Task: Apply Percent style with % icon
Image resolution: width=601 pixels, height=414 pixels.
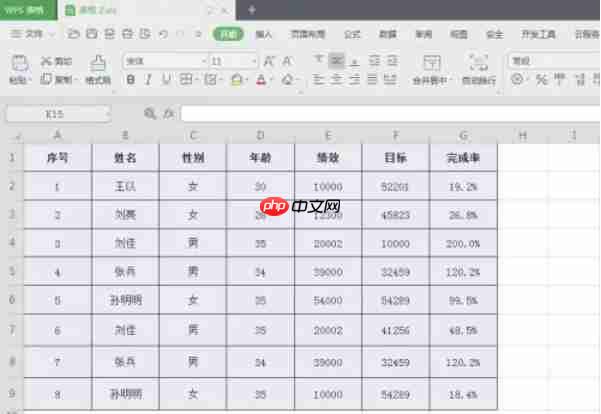Action: click(541, 80)
